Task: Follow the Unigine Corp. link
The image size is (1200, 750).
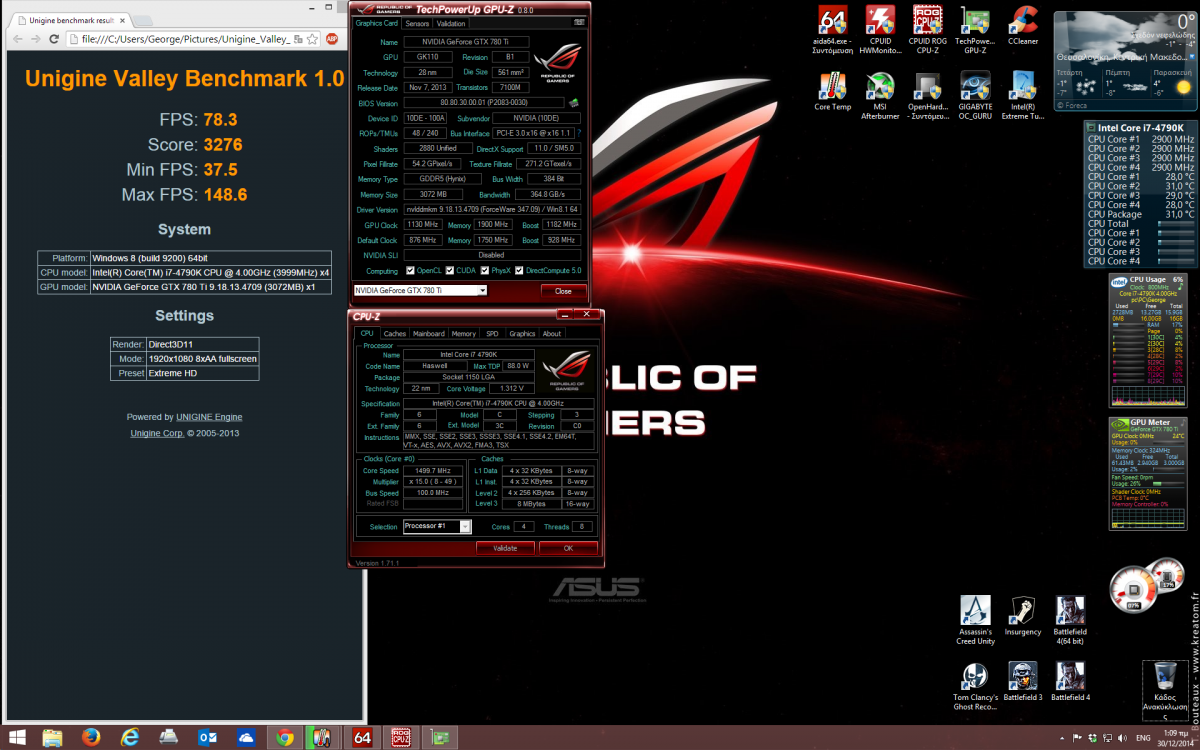Action: [157, 433]
